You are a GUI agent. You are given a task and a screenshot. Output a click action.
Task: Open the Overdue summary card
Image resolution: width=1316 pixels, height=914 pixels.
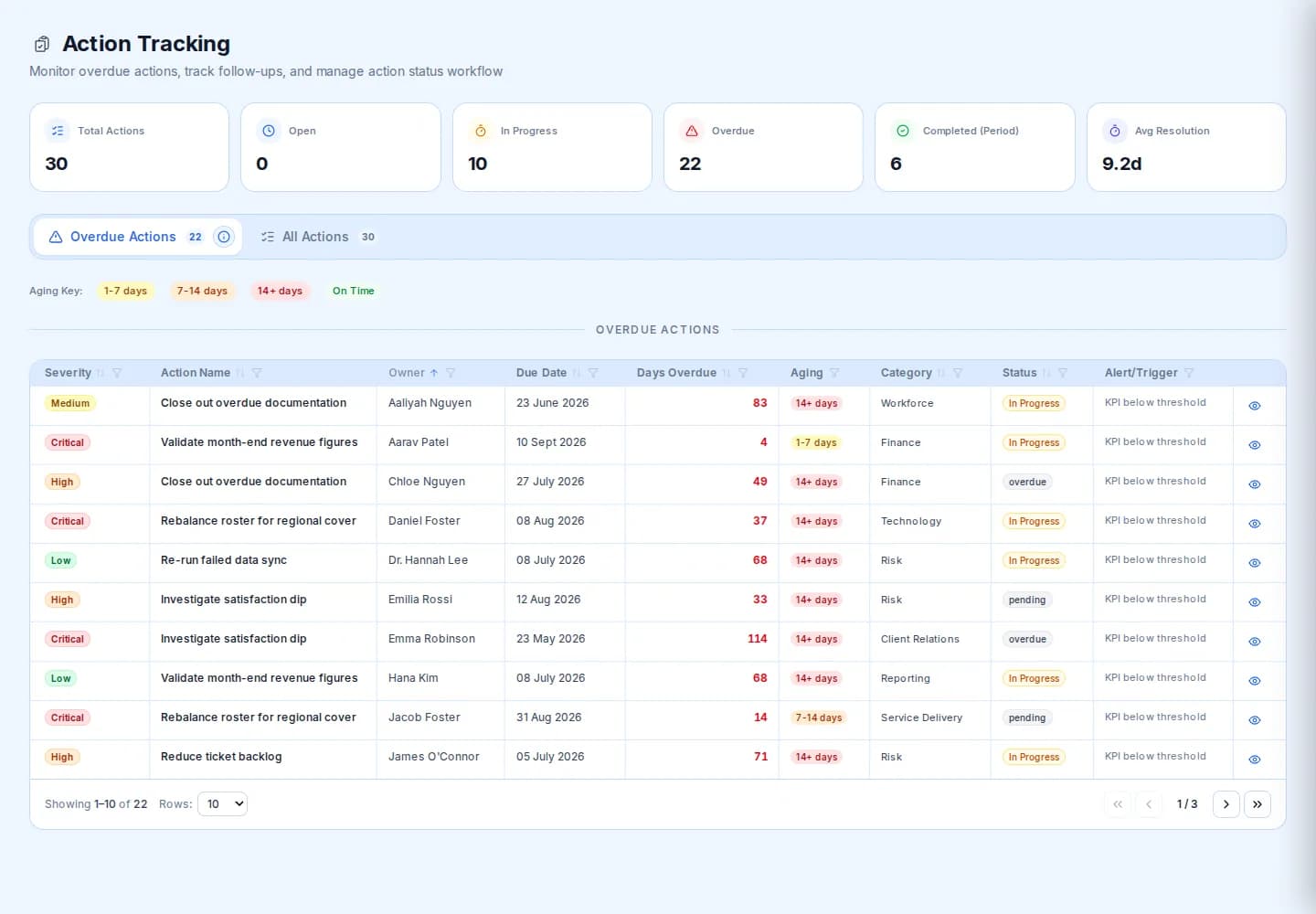[763, 147]
